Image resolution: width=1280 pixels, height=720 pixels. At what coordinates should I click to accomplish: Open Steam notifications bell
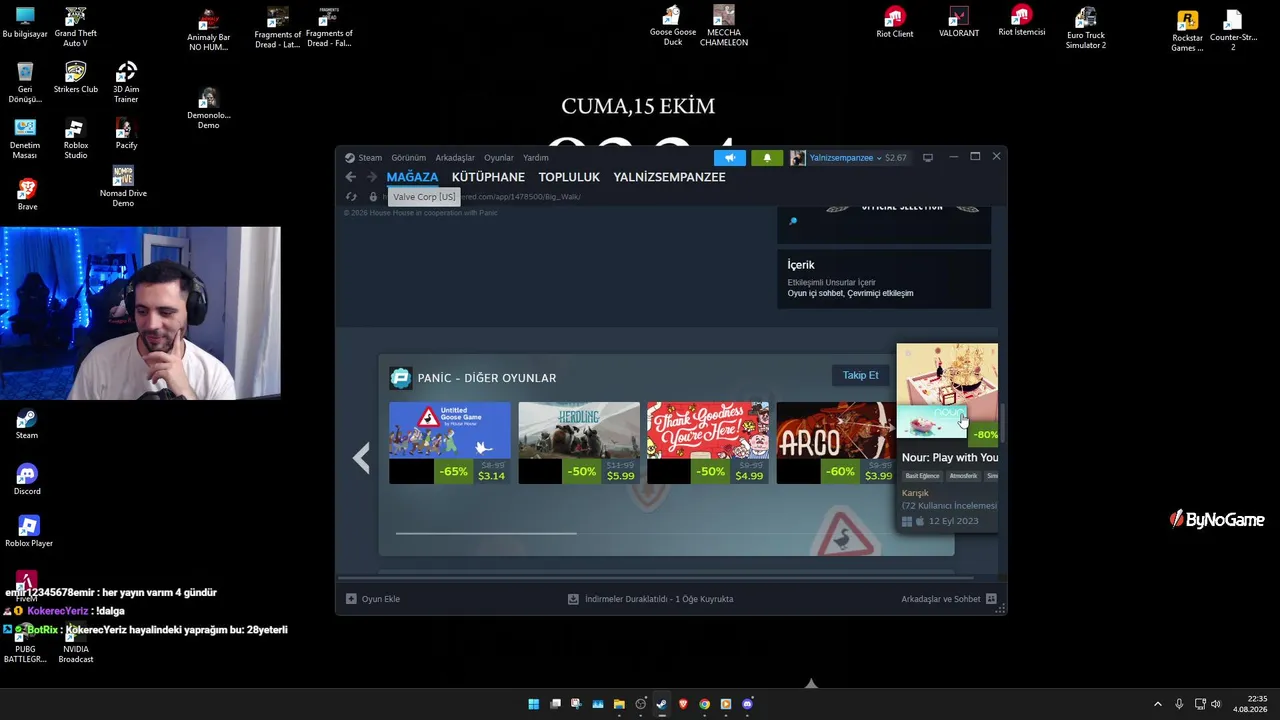coord(767,158)
